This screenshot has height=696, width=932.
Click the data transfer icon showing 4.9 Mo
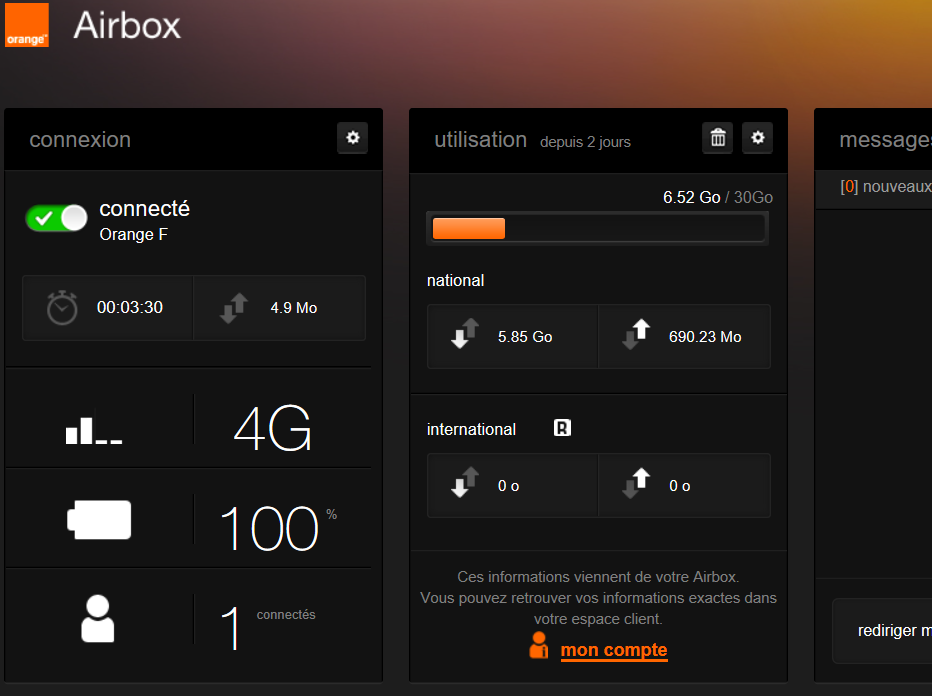pyautogui.click(x=233, y=307)
